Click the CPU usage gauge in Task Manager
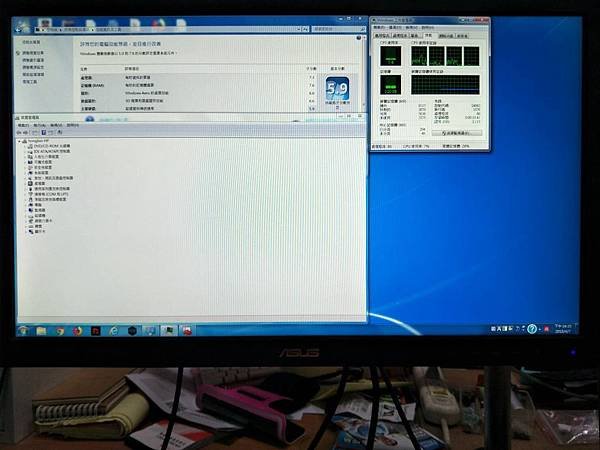This screenshot has width=600, height=450. [391, 56]
